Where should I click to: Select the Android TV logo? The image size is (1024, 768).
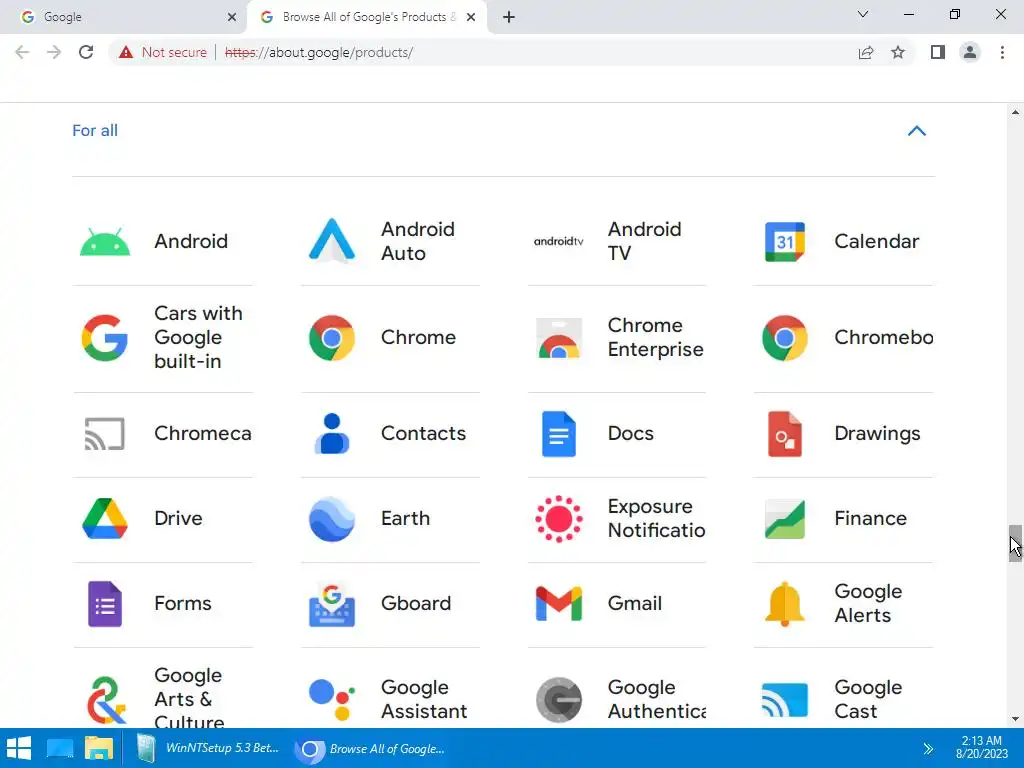(x=558, y=242)
